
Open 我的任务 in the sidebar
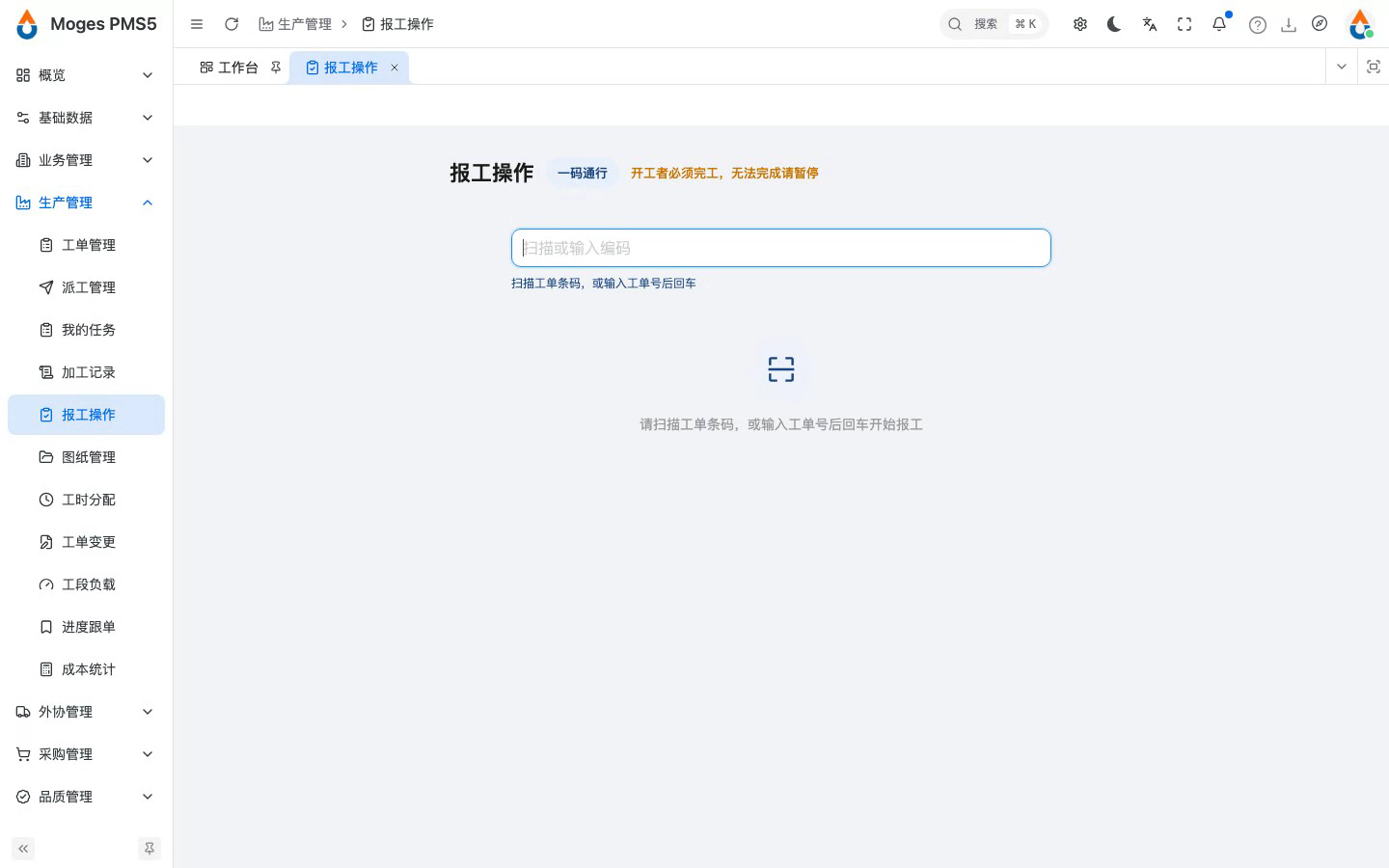86,330
